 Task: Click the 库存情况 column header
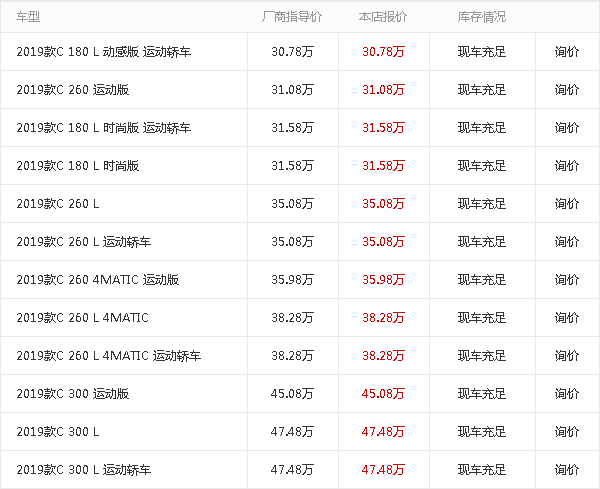[x=482, y=17]
